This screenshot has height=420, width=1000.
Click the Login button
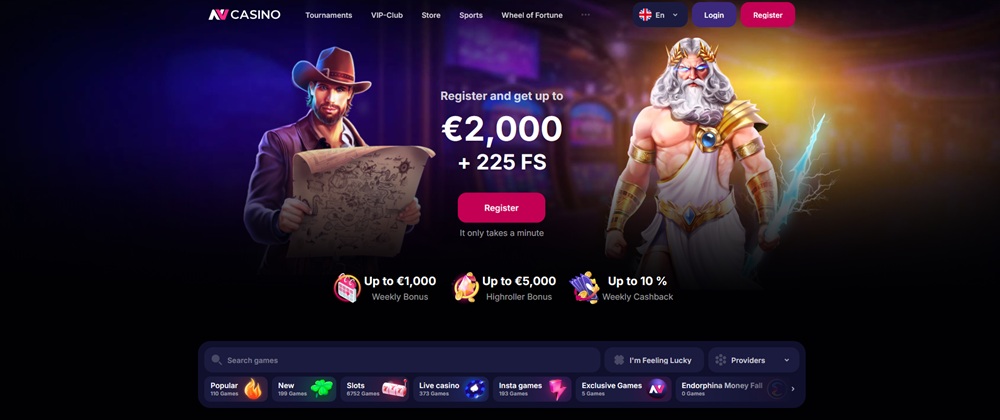tap(714, 15)
